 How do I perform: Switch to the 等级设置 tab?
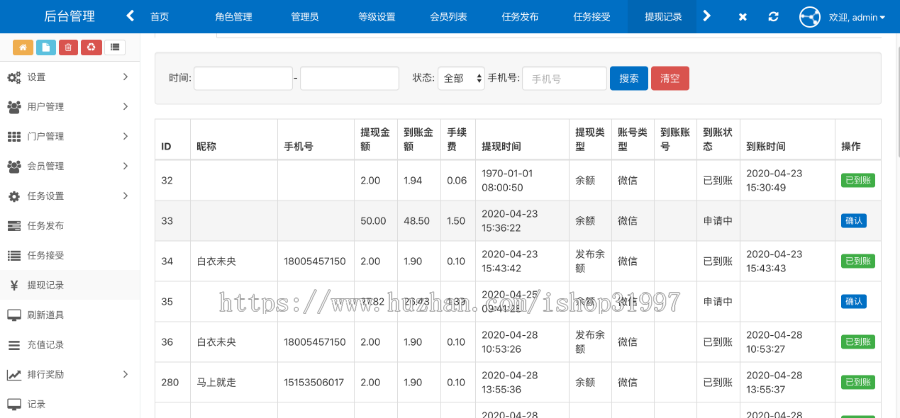377,17
